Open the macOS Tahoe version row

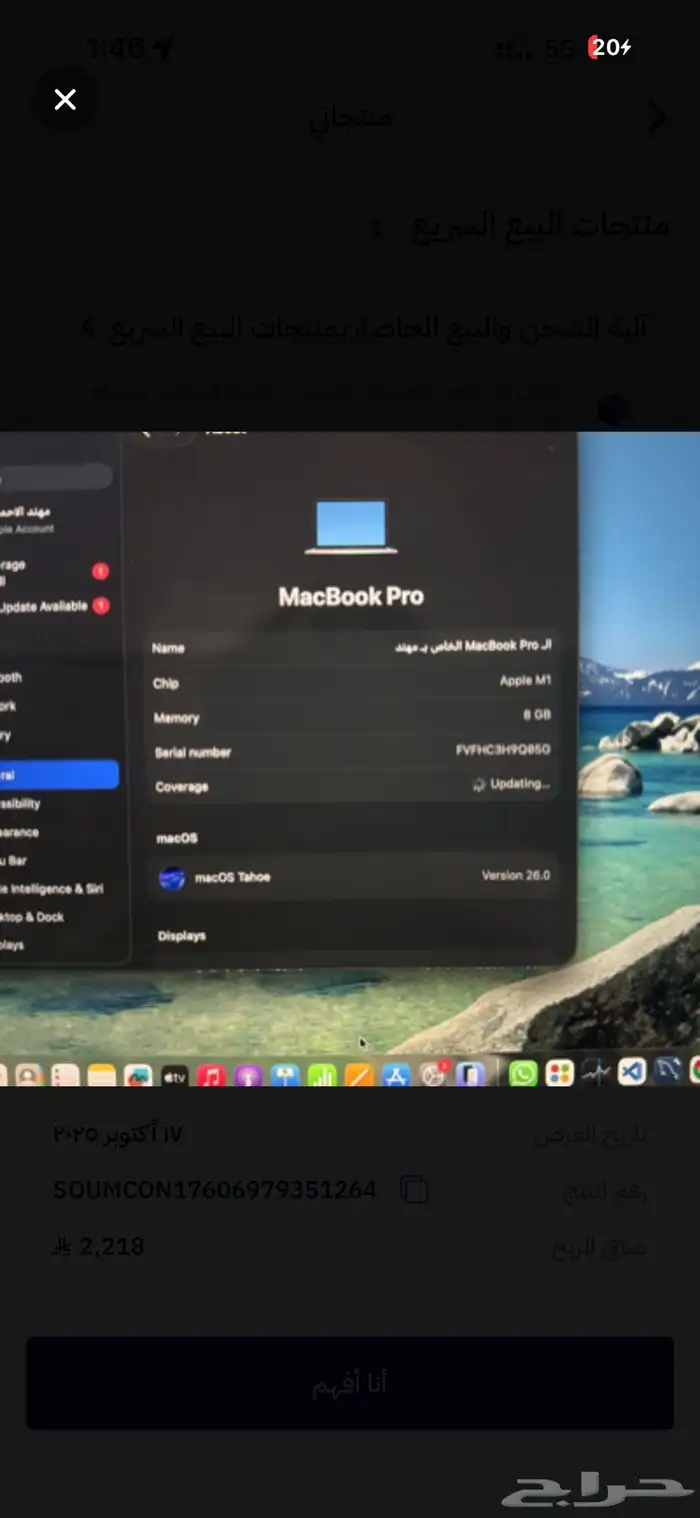pos(354,877)
